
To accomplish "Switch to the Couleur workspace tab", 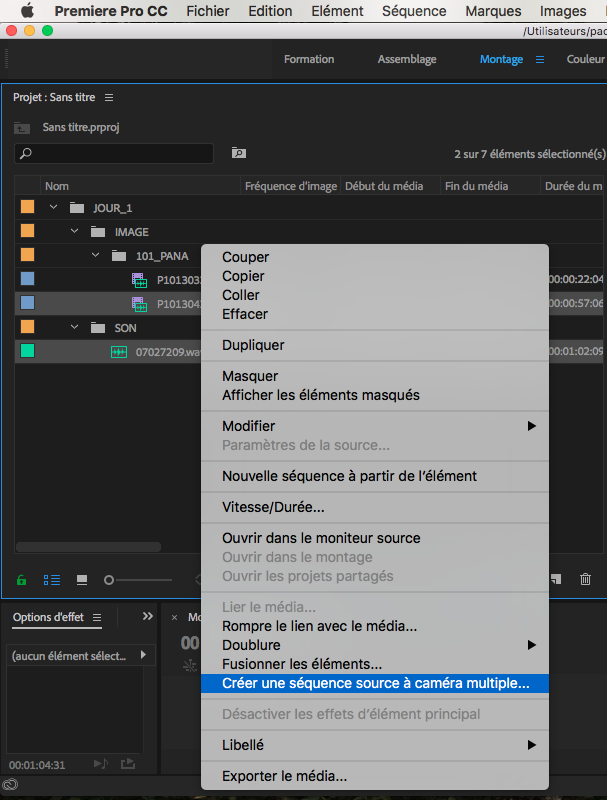I will click(586, 59).
